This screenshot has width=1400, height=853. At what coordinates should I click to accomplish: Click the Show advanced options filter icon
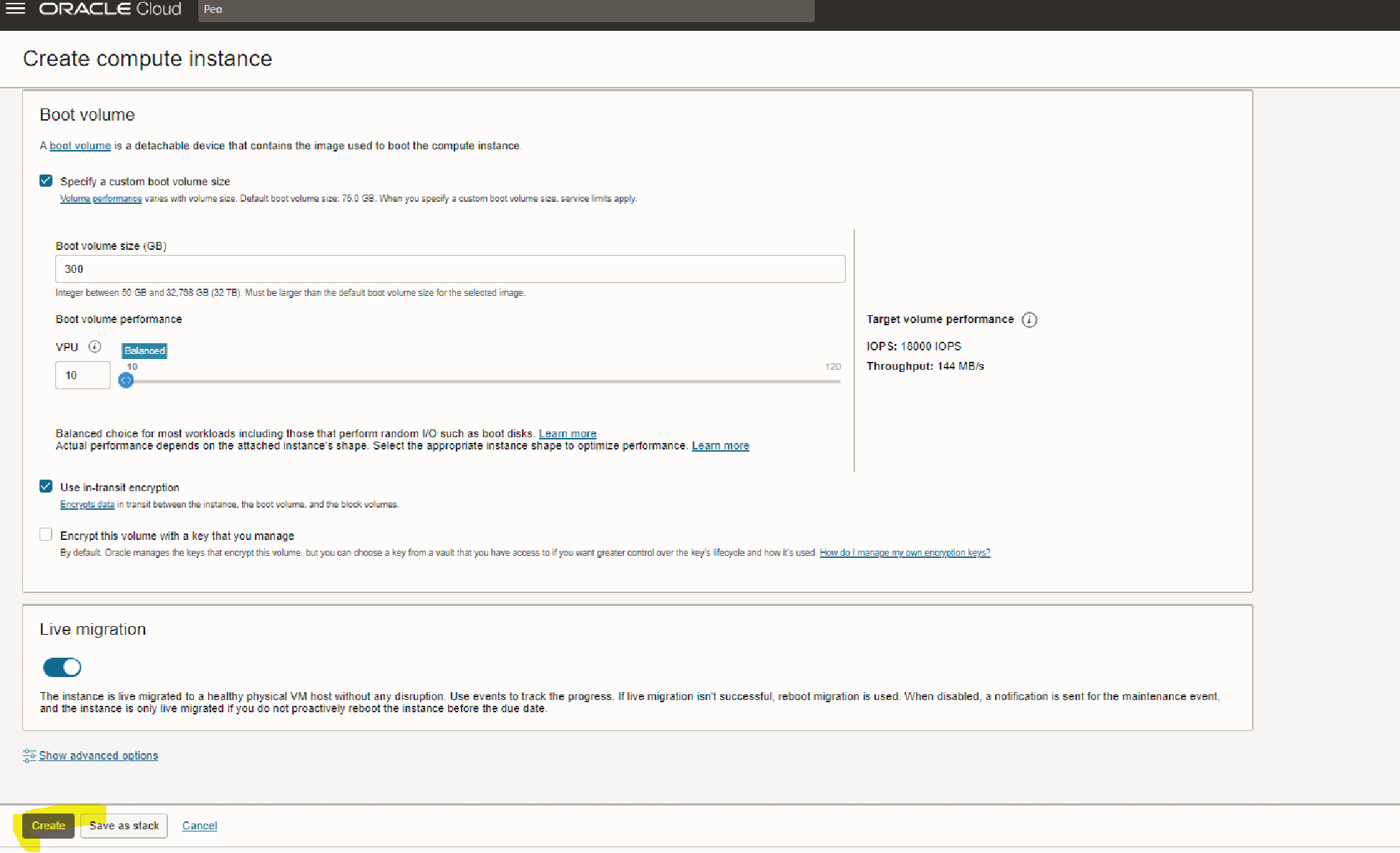tap(29, 755)
